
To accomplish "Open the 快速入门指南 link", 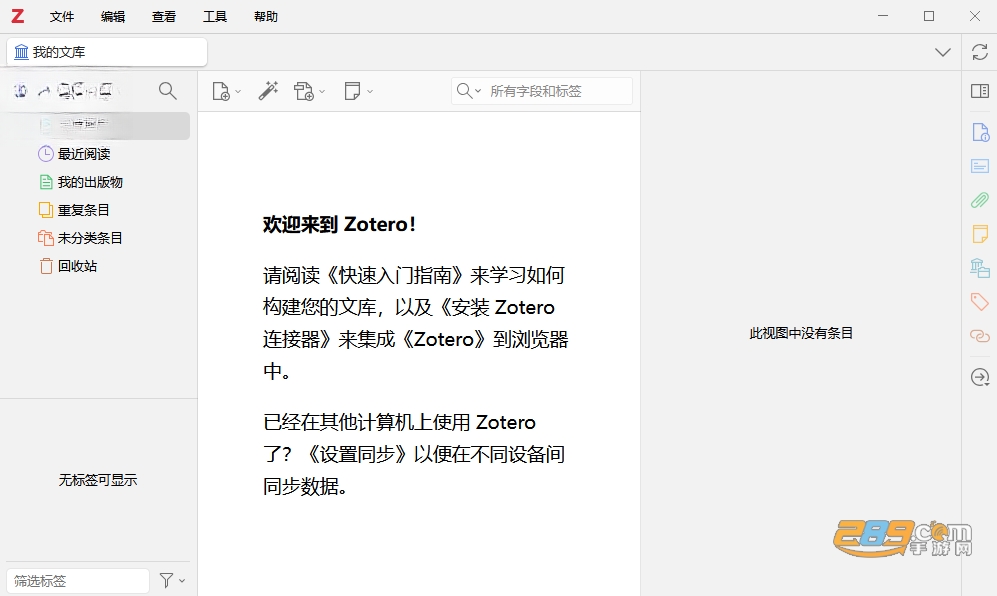I will pos(394,275).
